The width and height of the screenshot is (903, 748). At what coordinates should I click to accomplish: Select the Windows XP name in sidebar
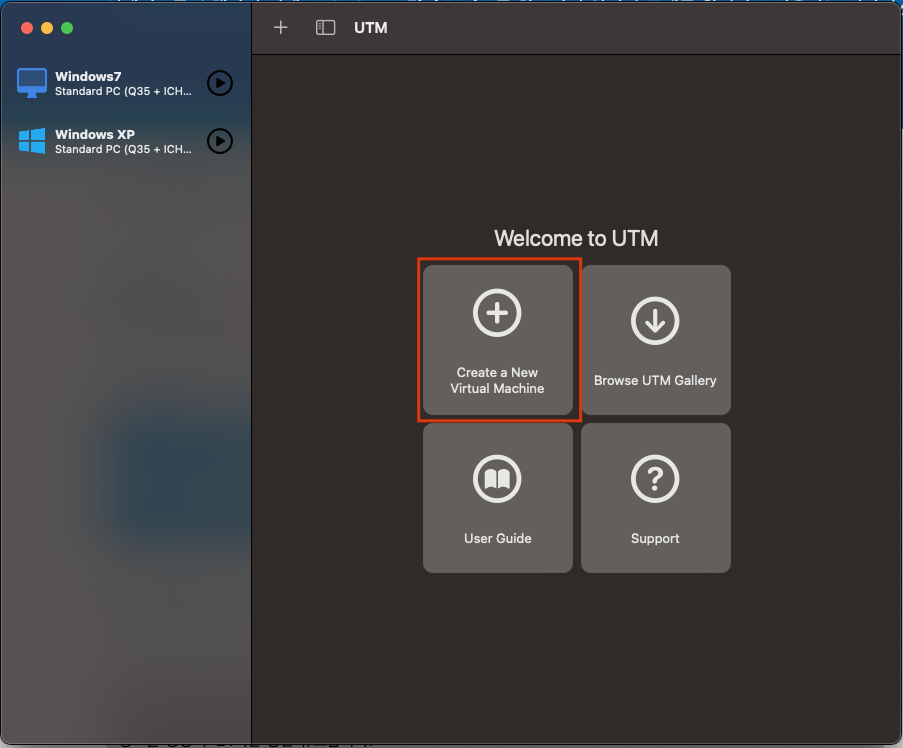(95, 134)
